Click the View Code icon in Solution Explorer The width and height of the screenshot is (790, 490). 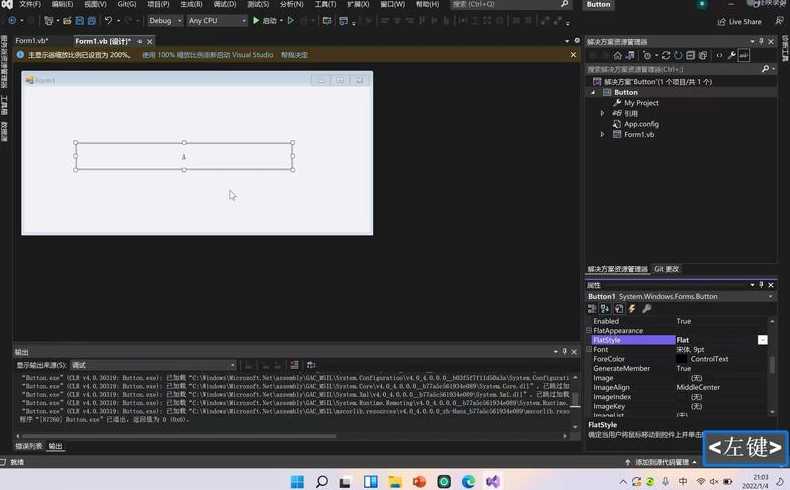719,55
